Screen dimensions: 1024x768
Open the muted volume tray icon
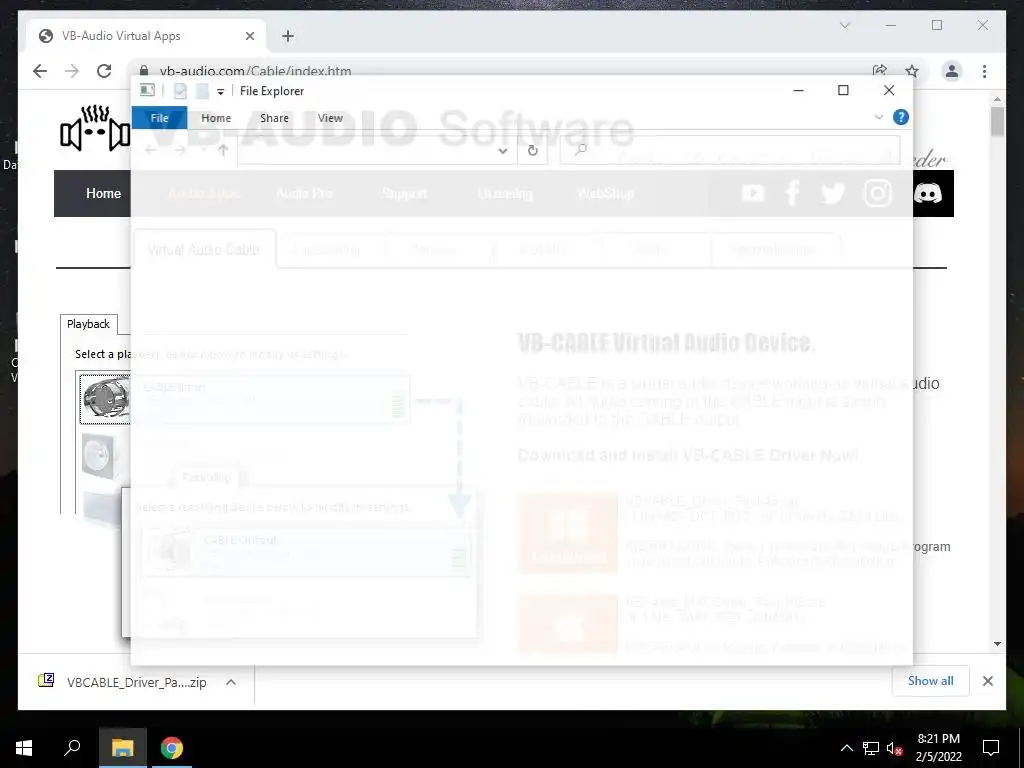894,748
